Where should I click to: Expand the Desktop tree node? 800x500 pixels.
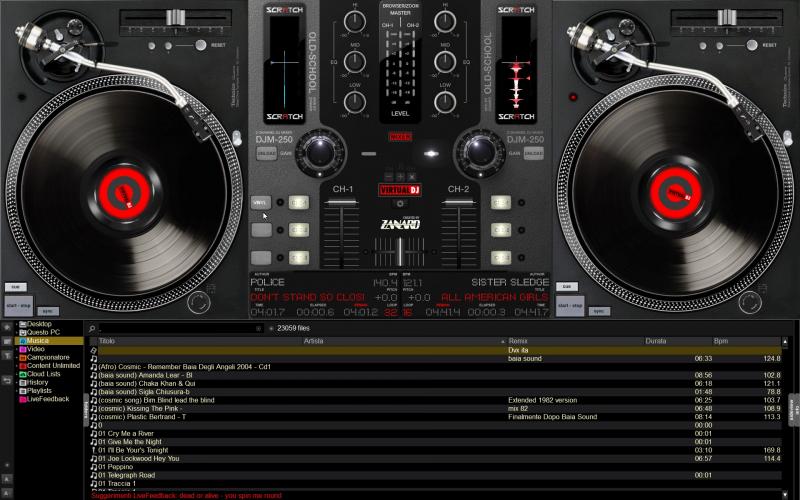tap(16, 324)
